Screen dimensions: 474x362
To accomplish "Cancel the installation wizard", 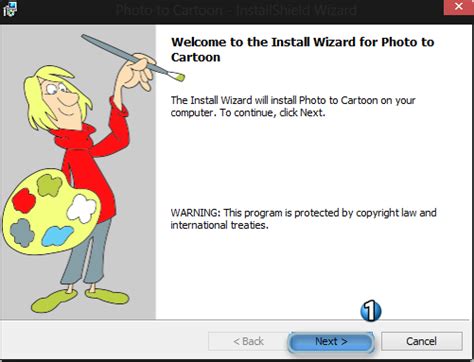I will click(422, 341).
